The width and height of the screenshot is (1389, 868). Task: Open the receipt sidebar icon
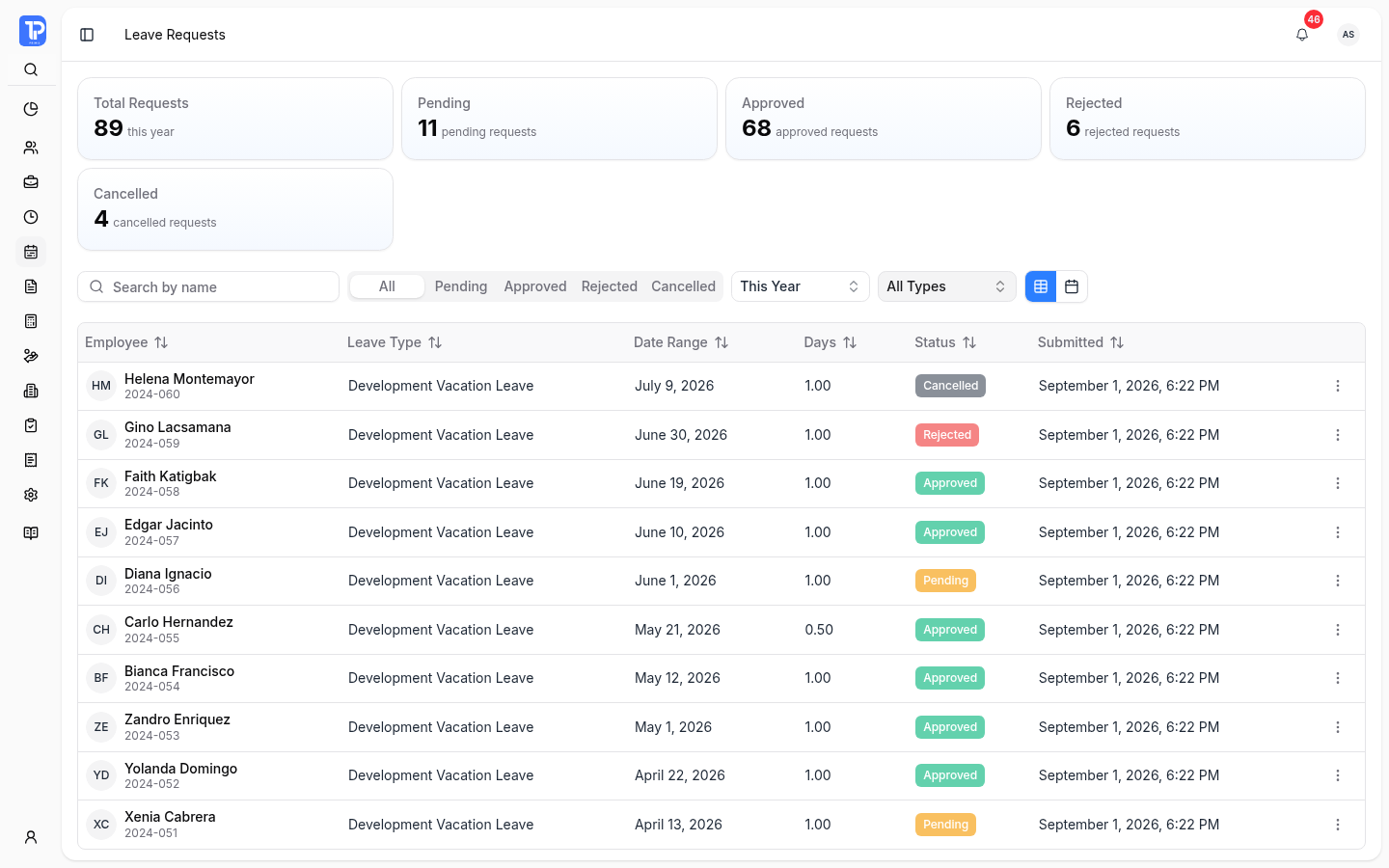(x=31, y=460)
